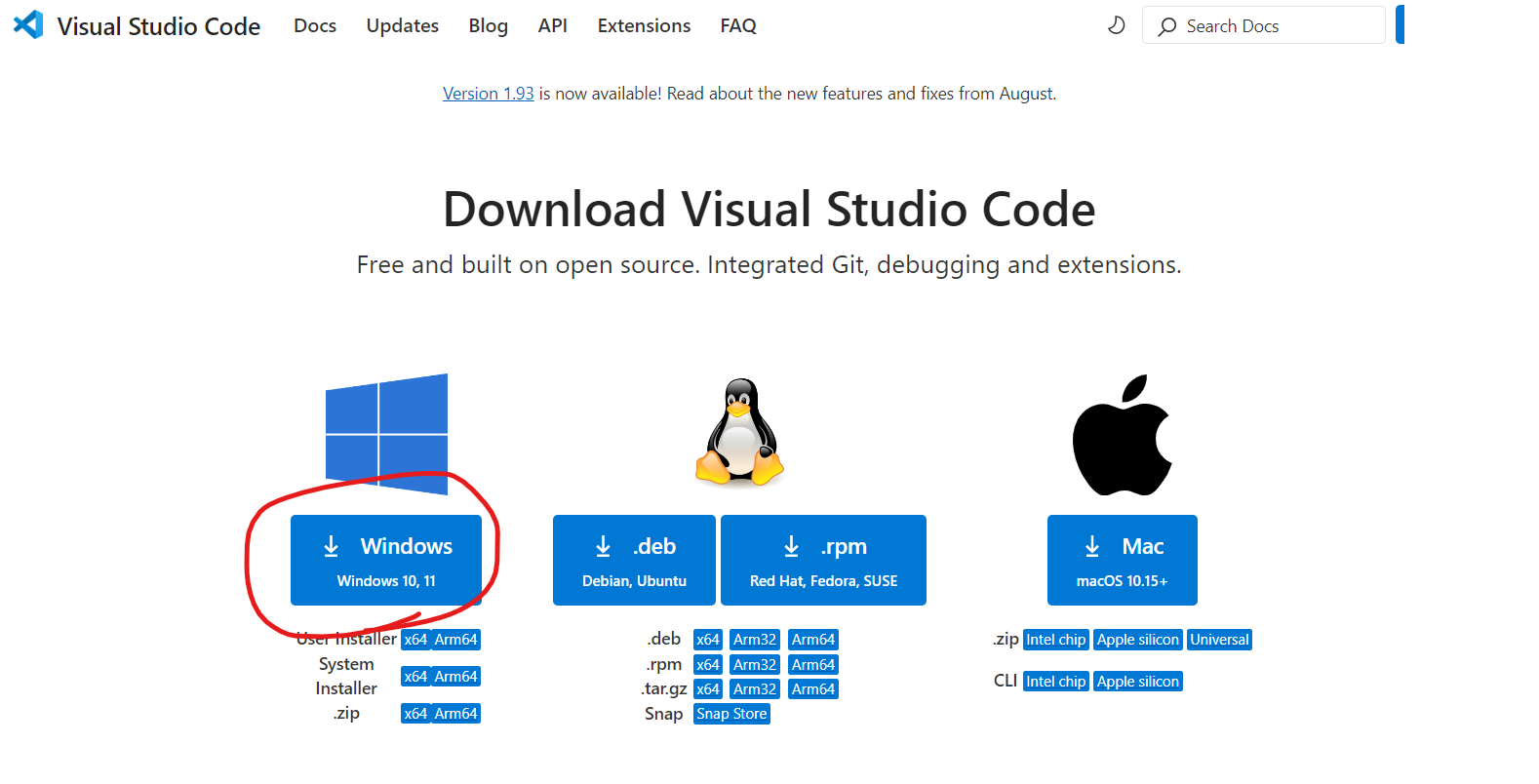Screen dimensions: 1539x784
Task: Click the Visual Studio Code home title
Action: click(158, 26)
